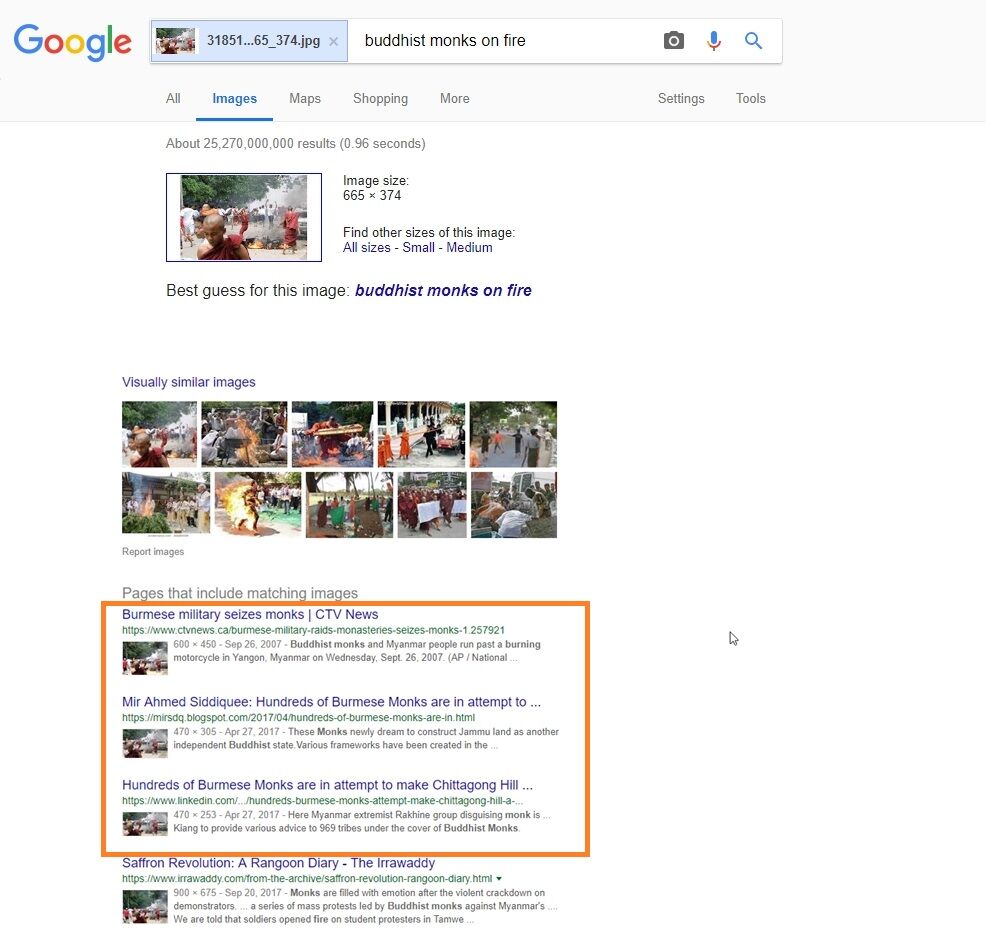
Task: Click the linkedin.com result URL
Action: pyautogui.click(x=322, y=800)
